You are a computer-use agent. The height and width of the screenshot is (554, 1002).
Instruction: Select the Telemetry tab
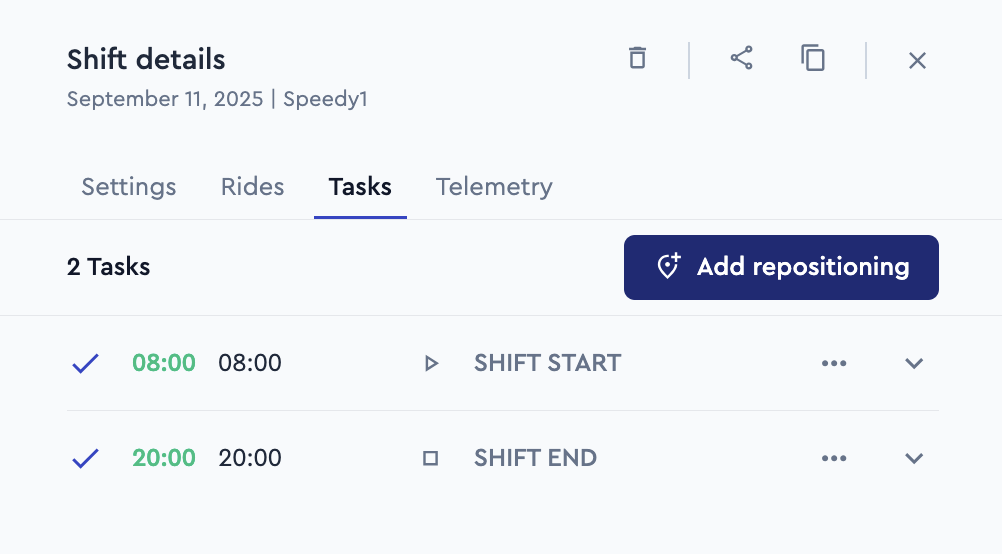pyautogui.click(x=494, y=187)
